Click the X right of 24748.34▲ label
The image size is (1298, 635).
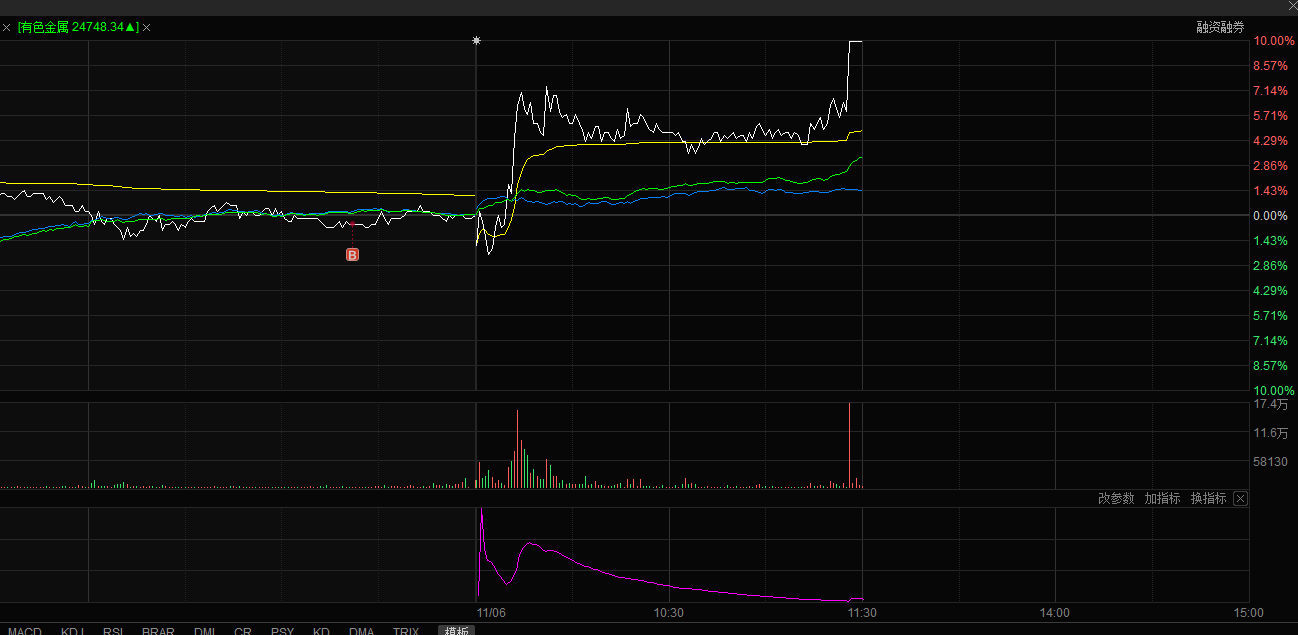(147, 27)
